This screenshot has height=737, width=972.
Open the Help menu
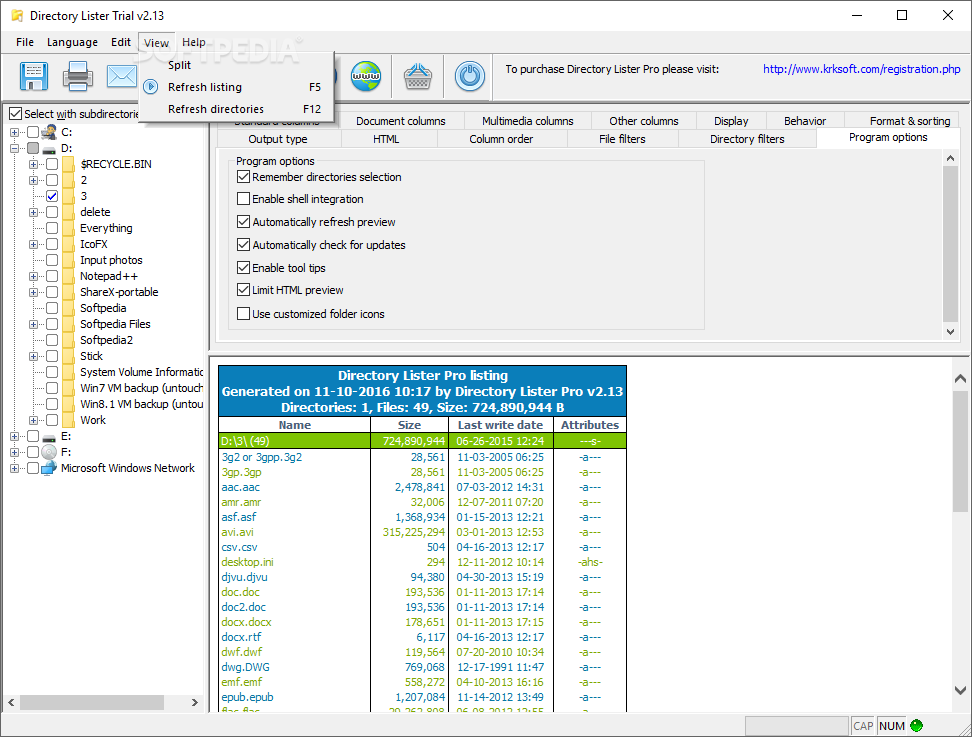193,42
